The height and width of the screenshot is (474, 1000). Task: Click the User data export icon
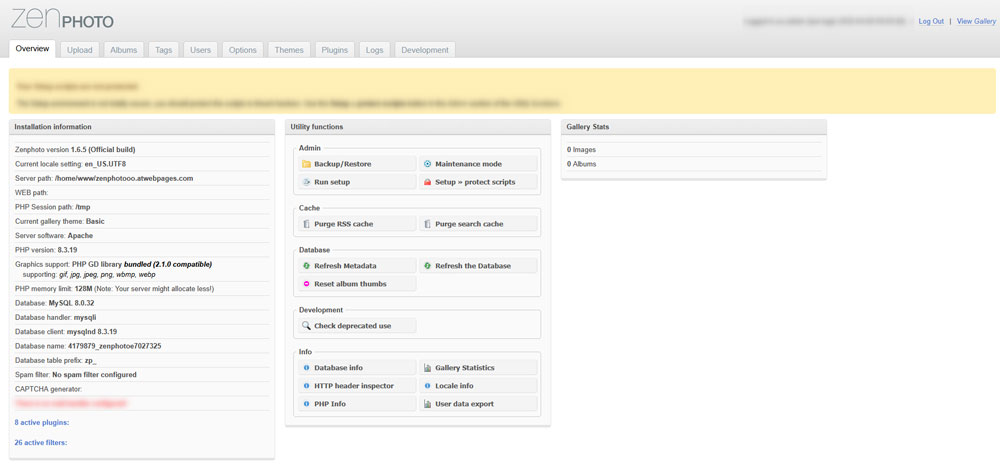(x=427, y=403)
